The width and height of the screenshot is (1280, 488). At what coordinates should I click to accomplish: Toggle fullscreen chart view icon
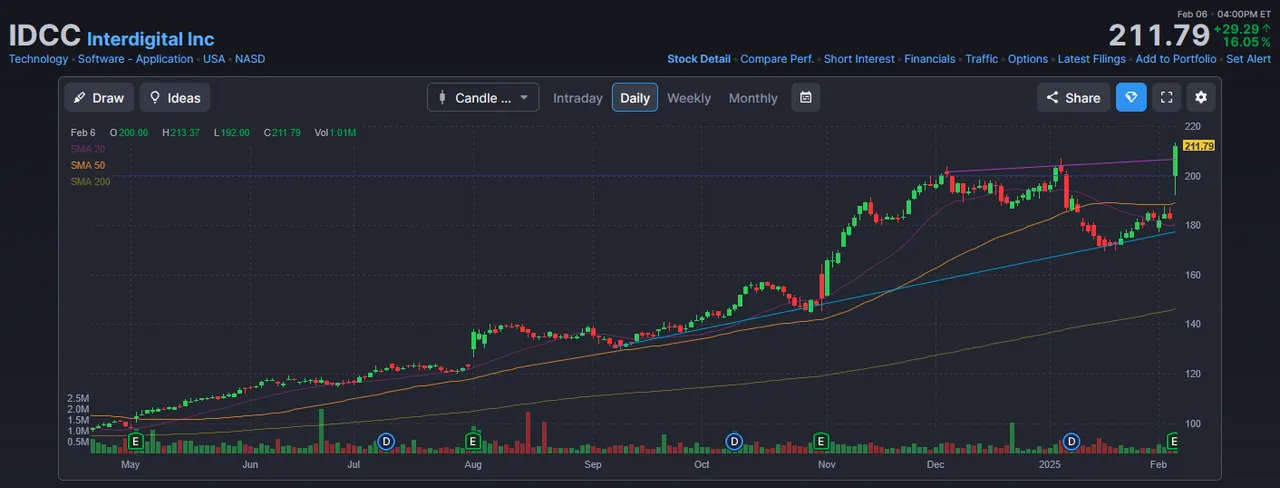1166,97
